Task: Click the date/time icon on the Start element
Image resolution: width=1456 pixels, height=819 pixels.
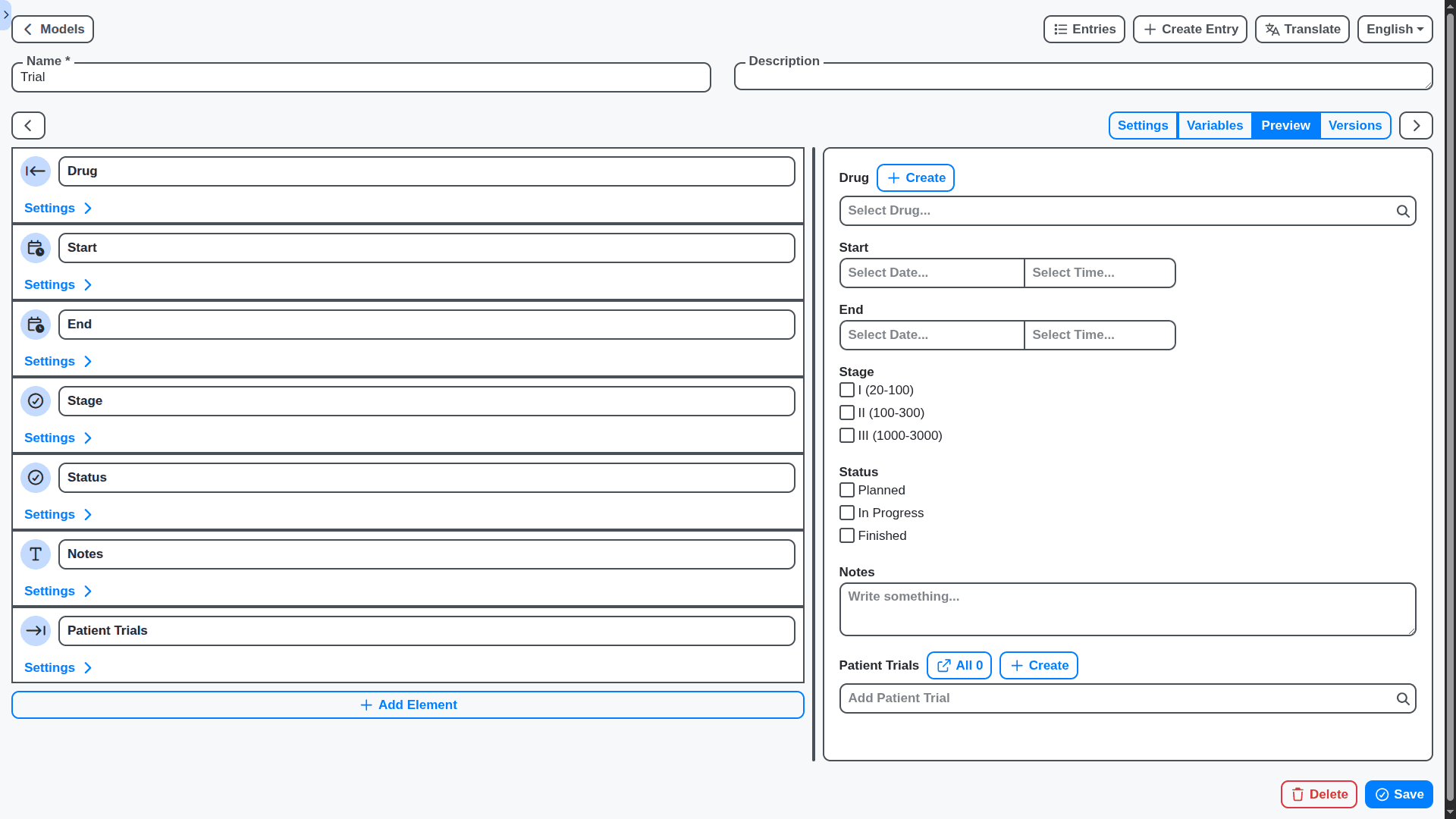Action: click(36, 248)
